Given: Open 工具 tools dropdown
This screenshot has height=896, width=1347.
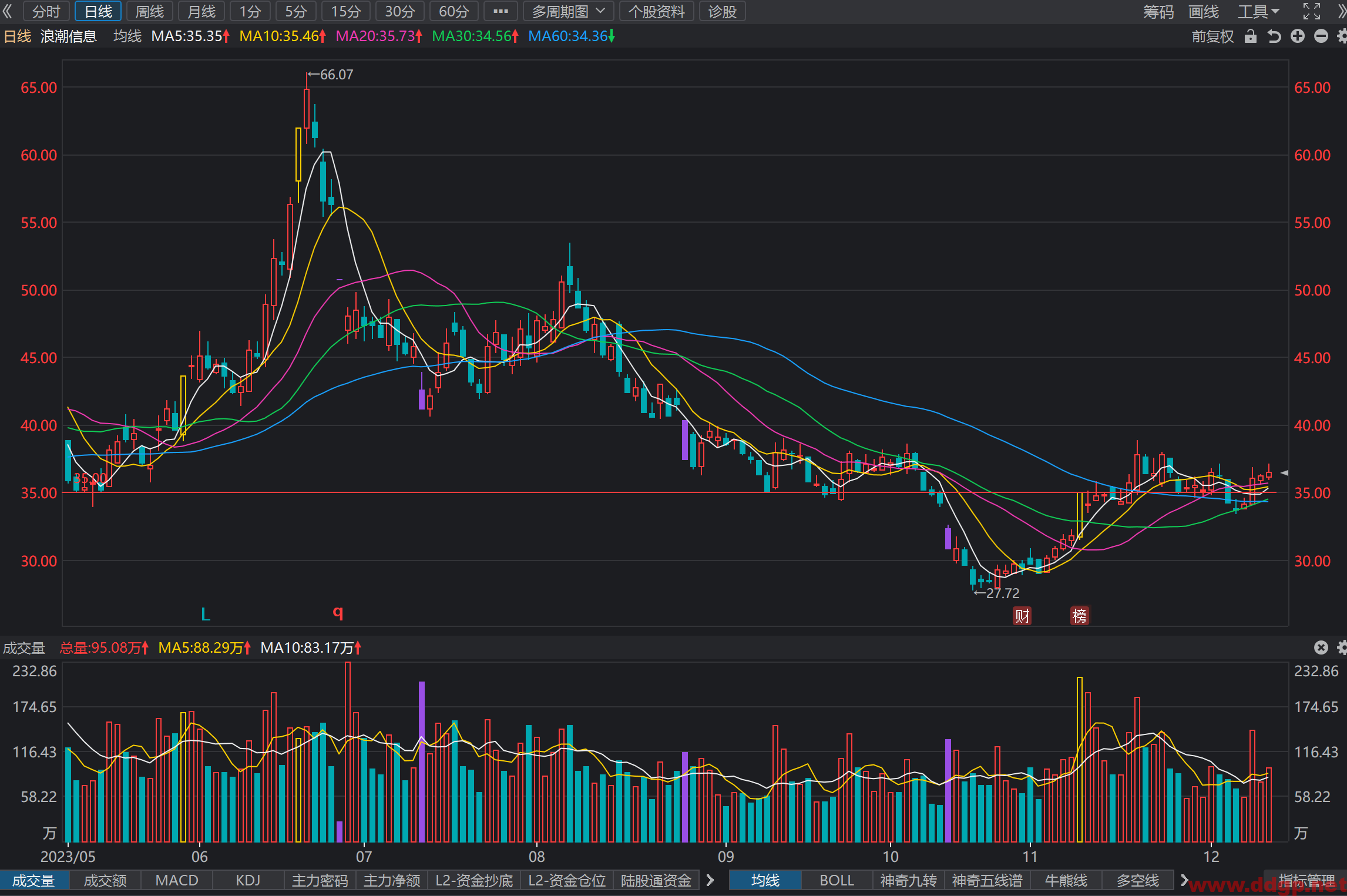Looking at the screenshot, I should click(1258, 11).
